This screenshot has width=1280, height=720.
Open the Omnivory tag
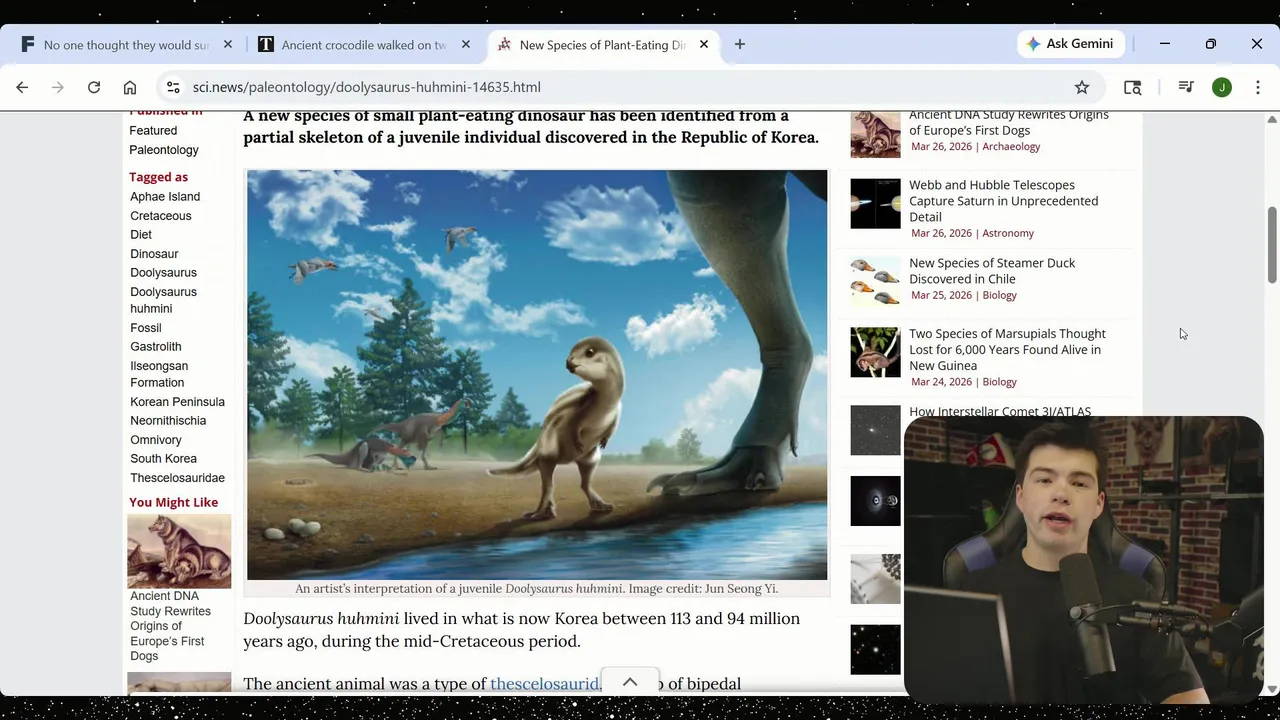tap(156, 440)
